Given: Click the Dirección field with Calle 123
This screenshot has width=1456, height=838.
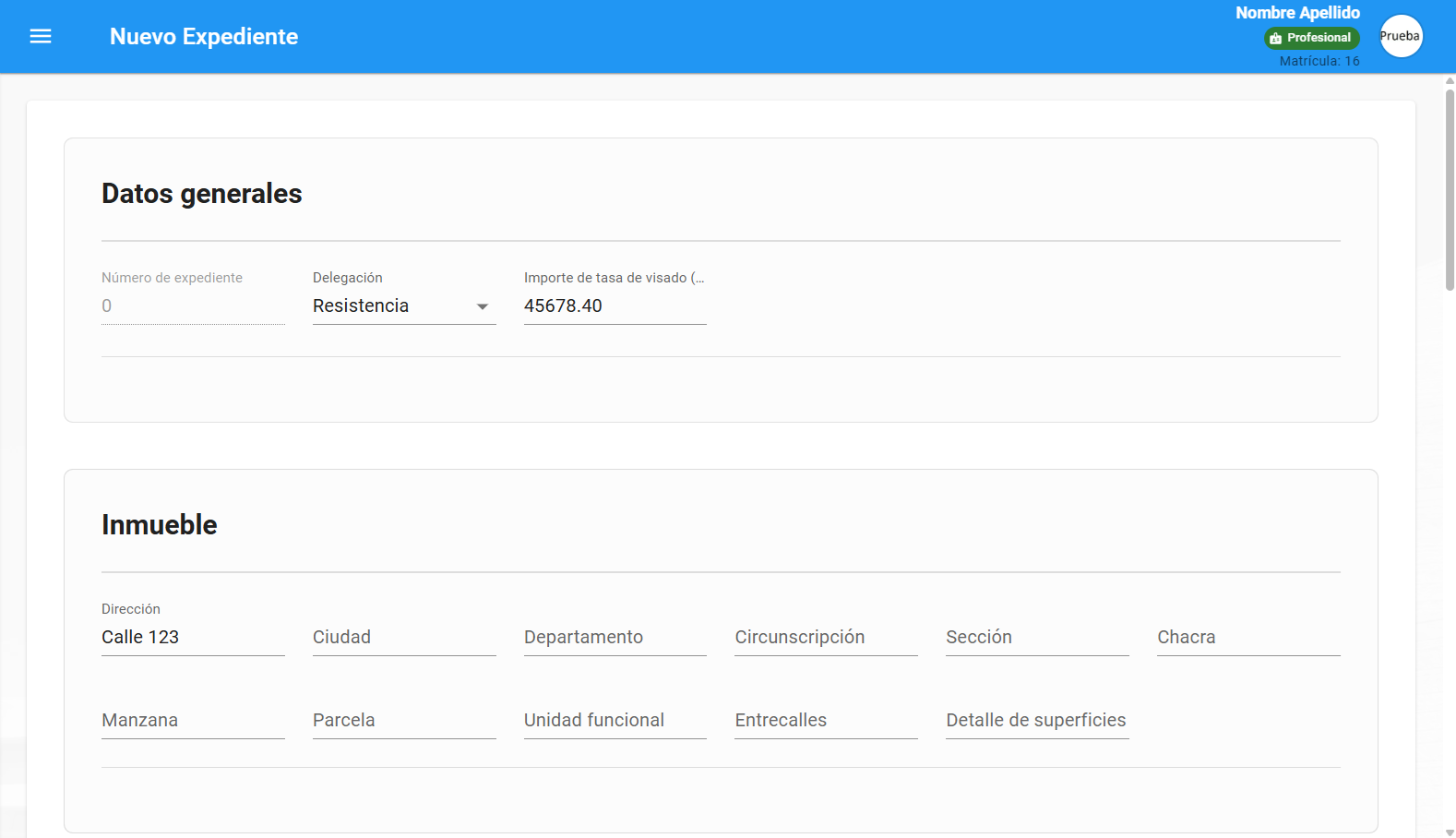Looking at the screenshot, I should coord(192,638).
